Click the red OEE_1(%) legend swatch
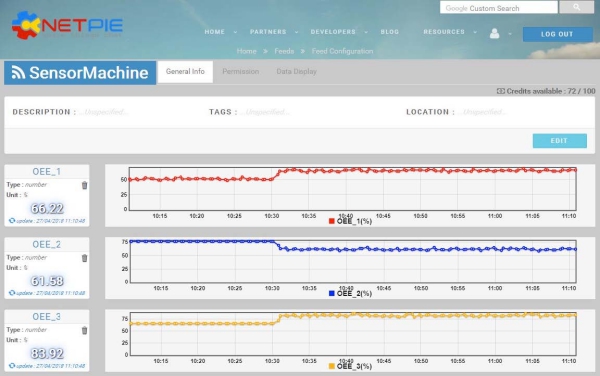 [332, 221]
